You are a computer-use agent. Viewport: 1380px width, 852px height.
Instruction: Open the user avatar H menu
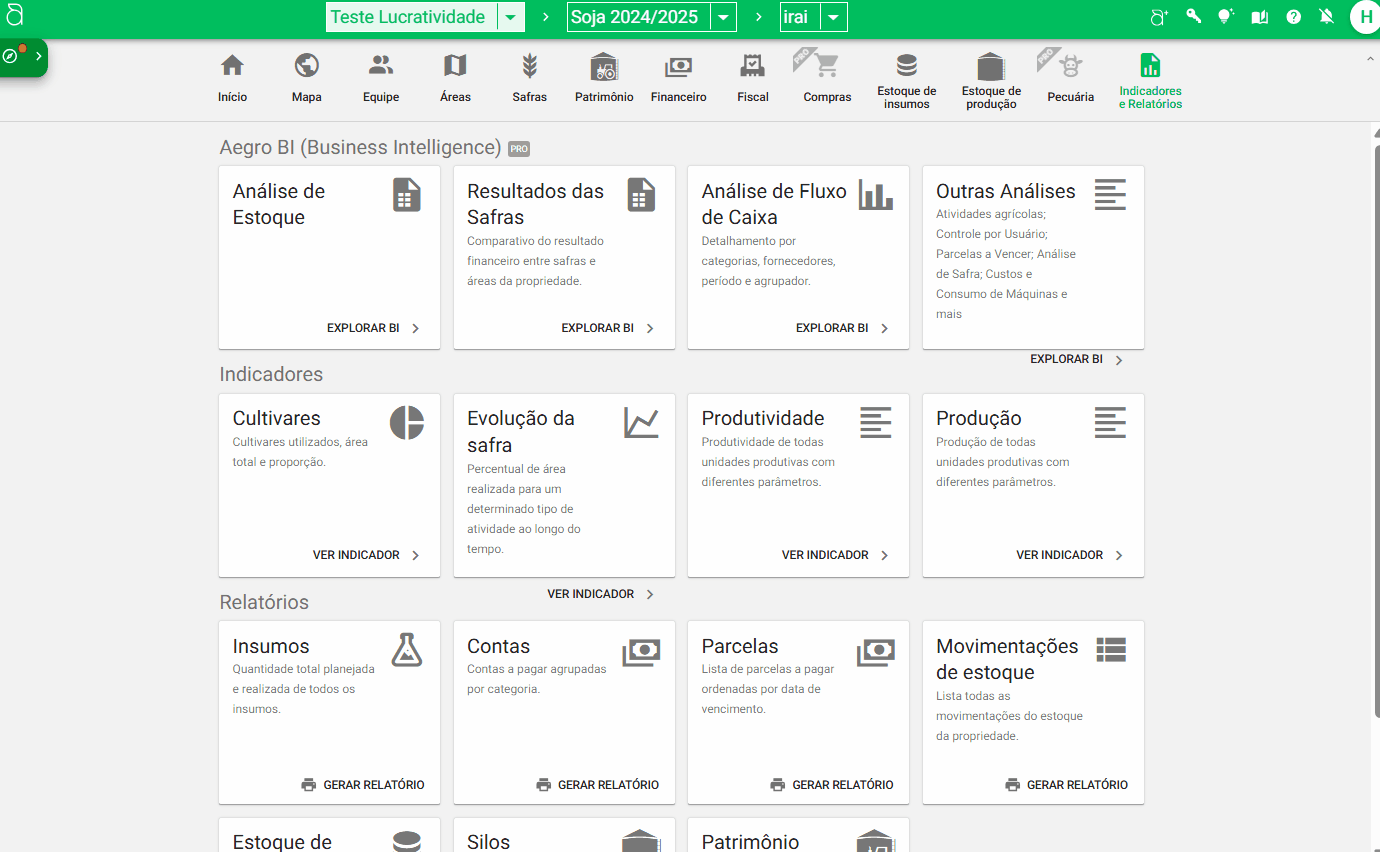[1365, 17]
